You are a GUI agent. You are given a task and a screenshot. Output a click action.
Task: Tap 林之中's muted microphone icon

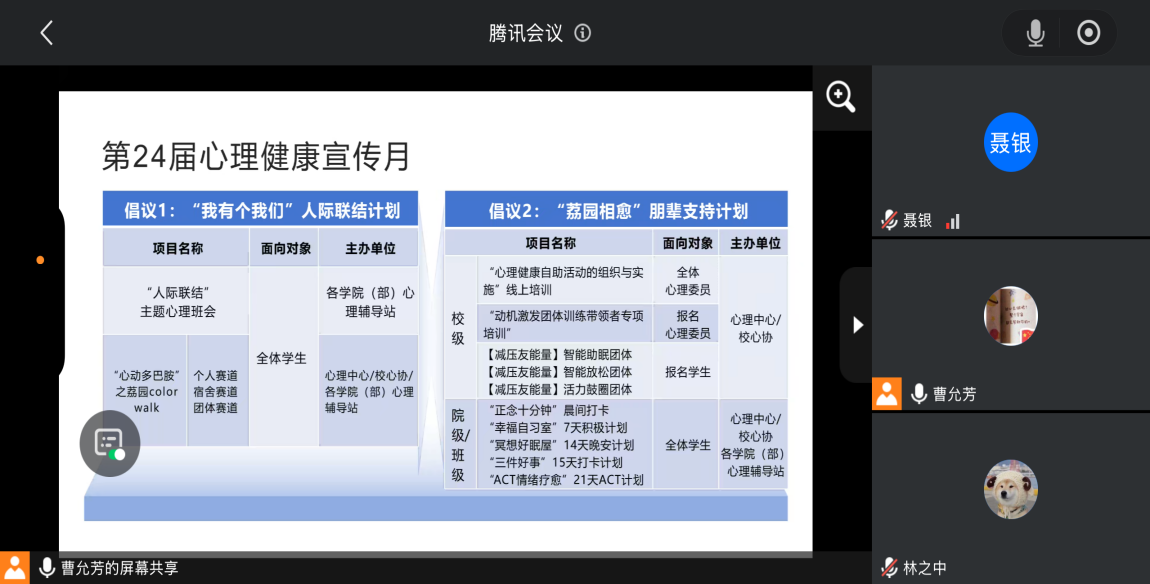tap(888, 568)
